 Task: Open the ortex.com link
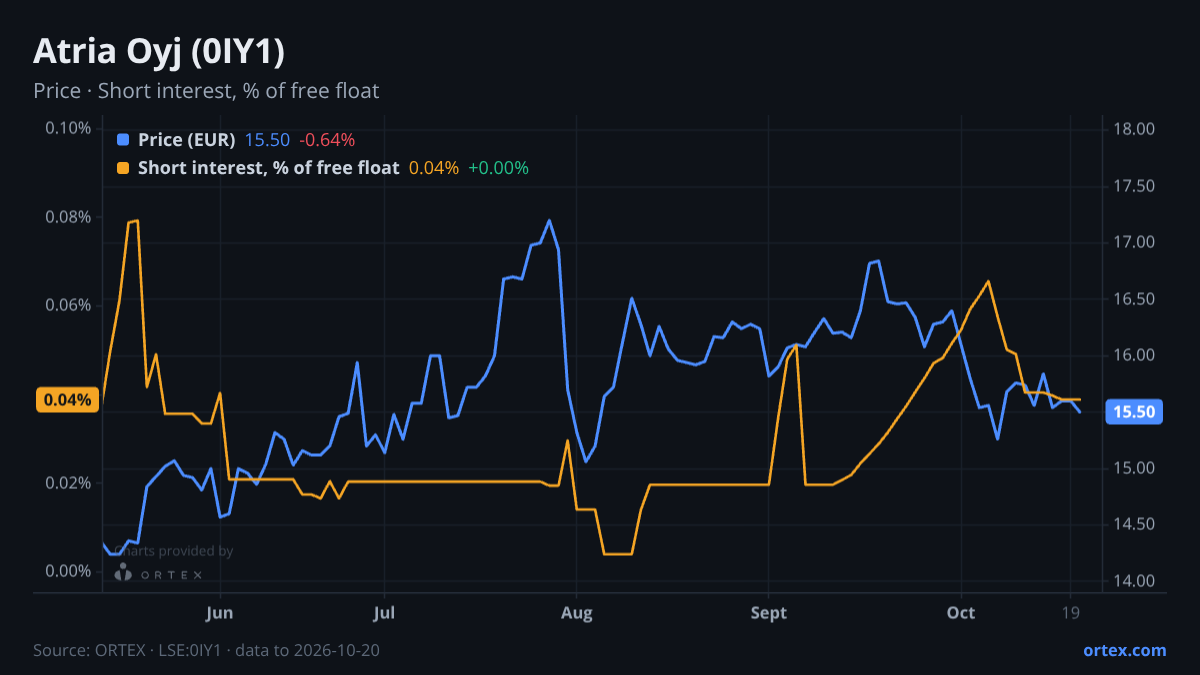[1124, 650]
